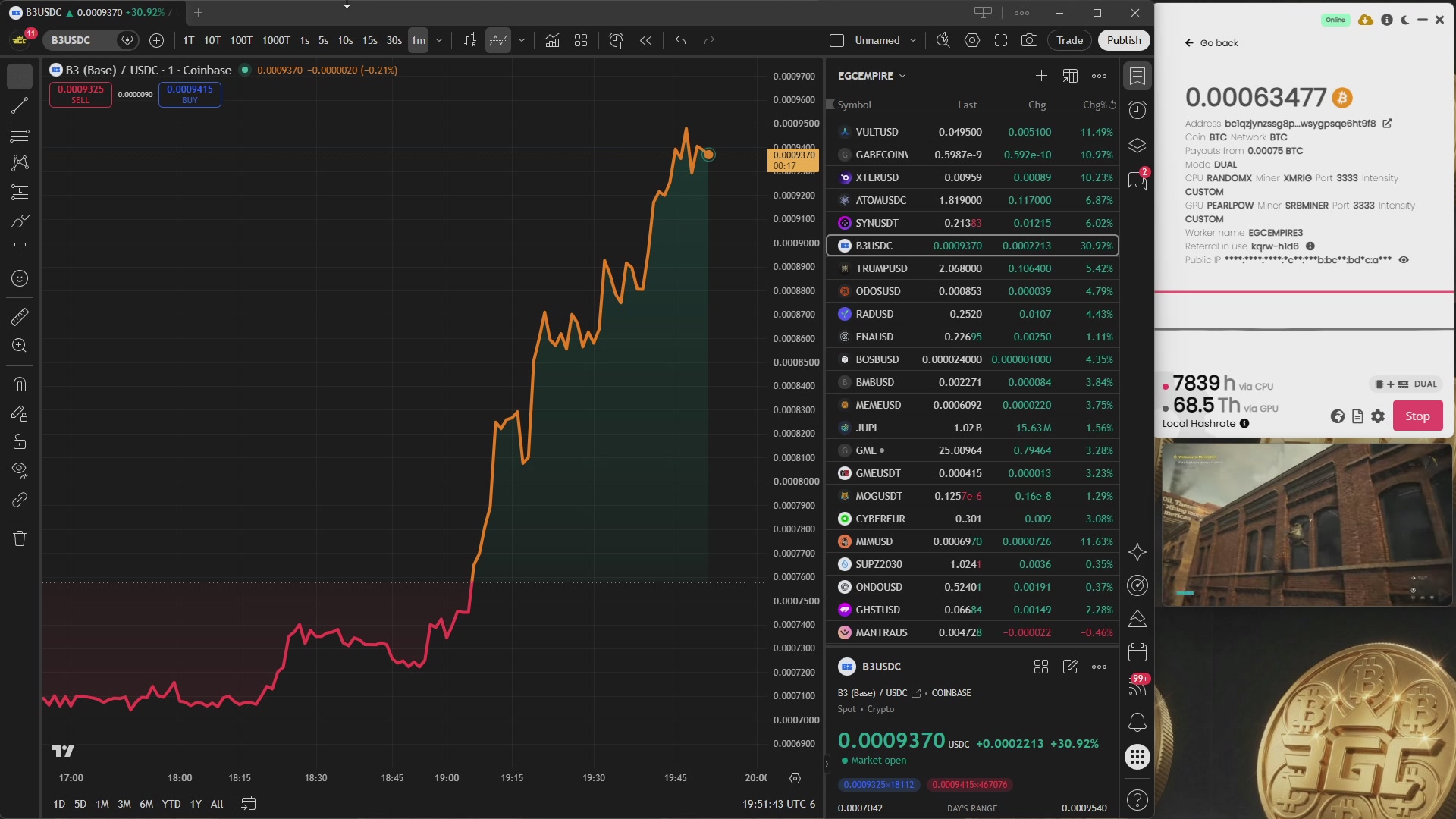Toggle hide all drawings eye icon

(20, 470)
